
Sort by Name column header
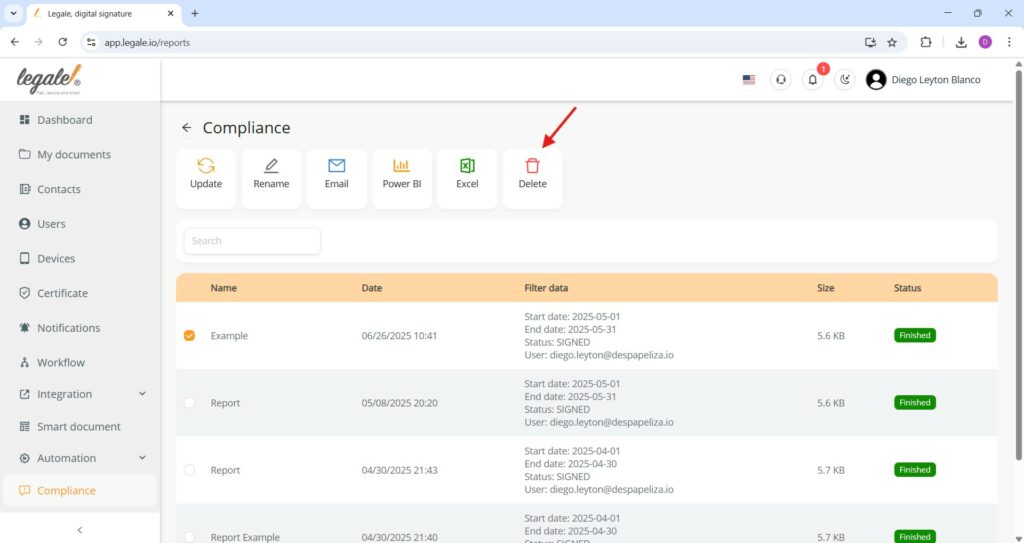point(223,288)
